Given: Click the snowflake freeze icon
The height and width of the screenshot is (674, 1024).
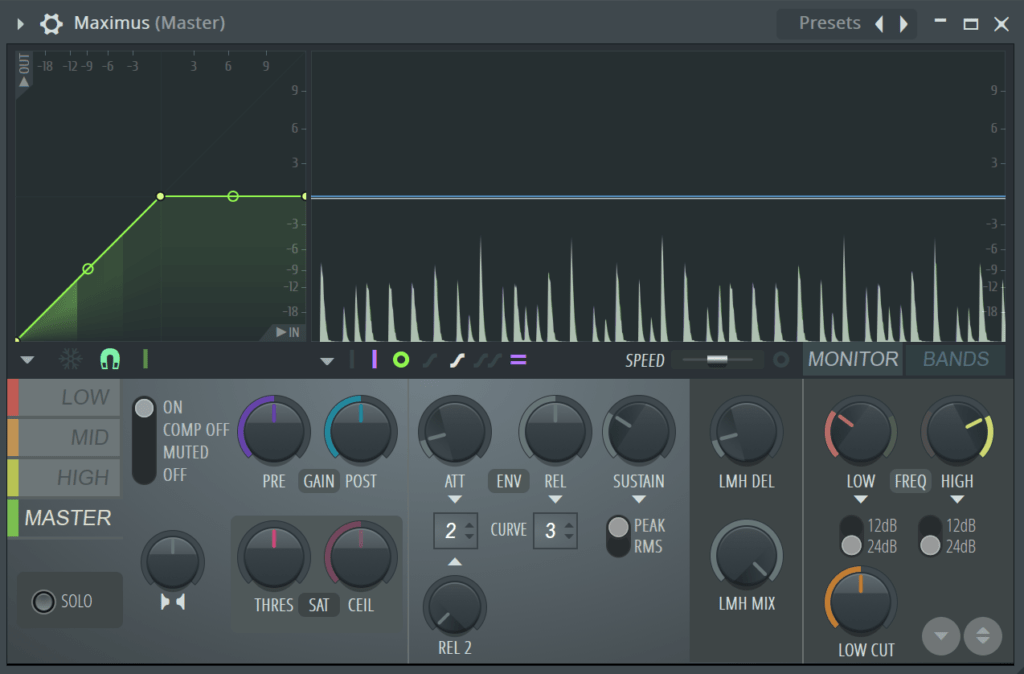Looking at the screenshot, I should click(x=71, y=359).
